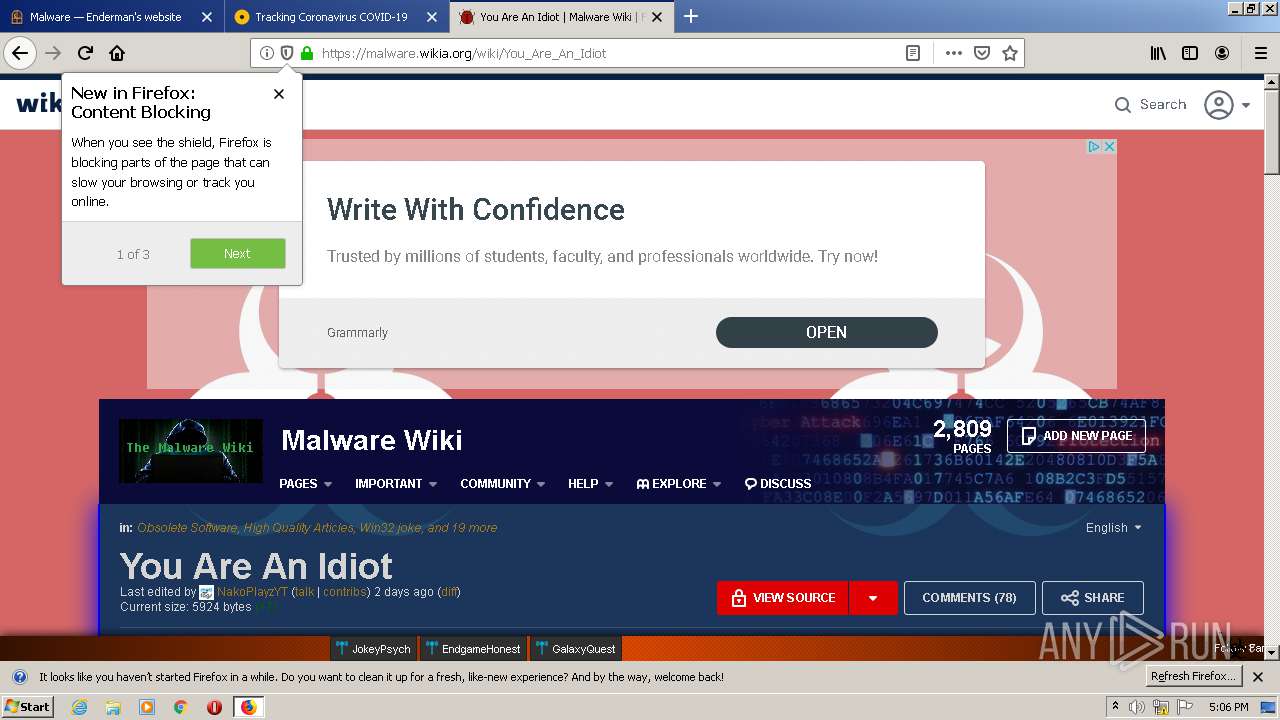Switch to Tracking Coronavirus COVID-19 tab
This screenshot has height=720, width=1280.
pos(336,16)
